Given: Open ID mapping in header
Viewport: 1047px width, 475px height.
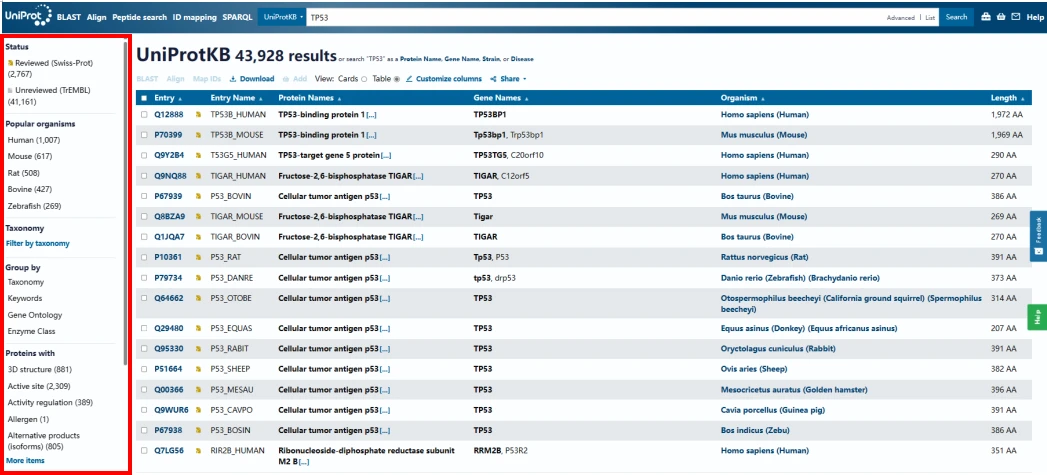Looking at the screenshot, I should [x=194, y=17].
